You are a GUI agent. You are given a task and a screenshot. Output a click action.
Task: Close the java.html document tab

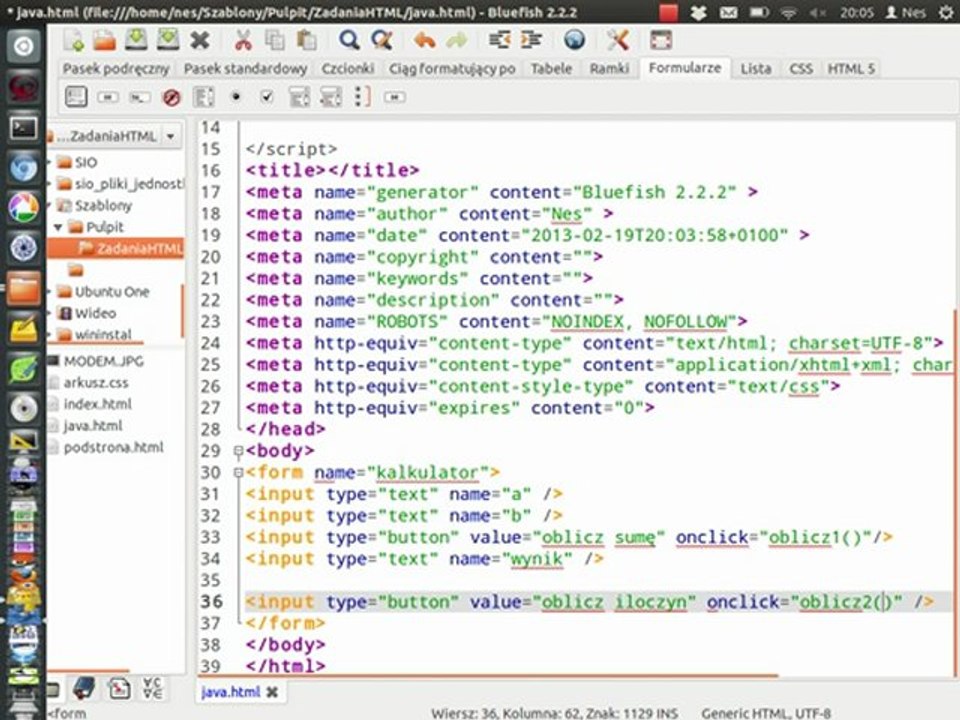[x=272, y=692]
